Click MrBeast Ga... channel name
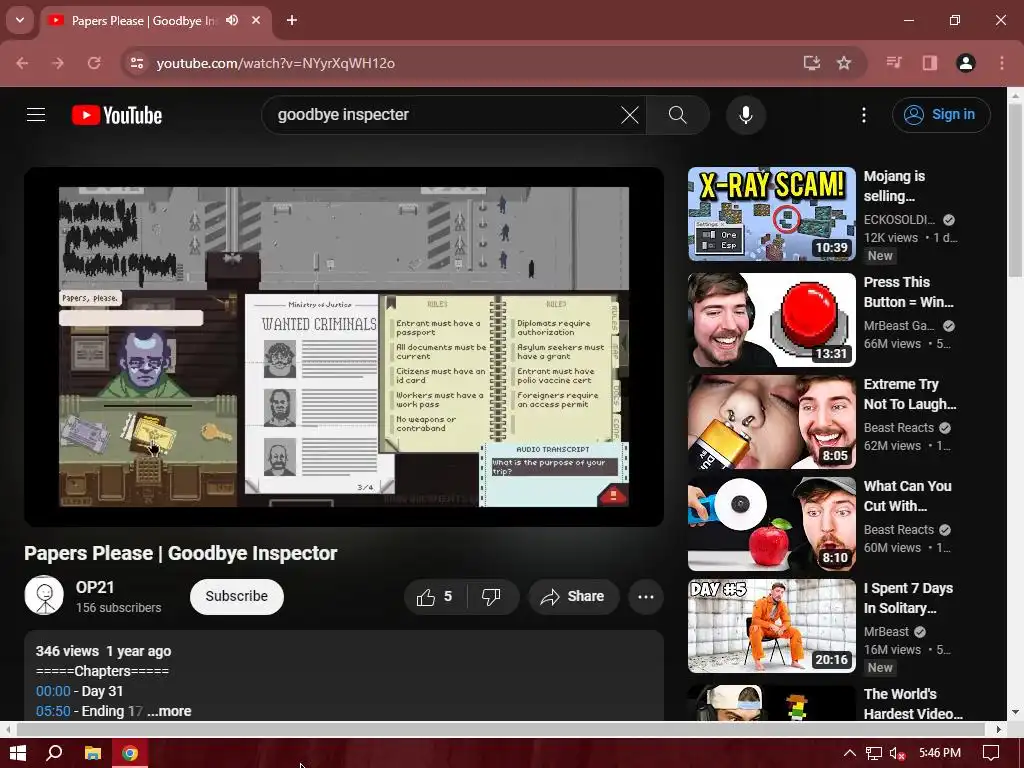 coord(899,325)
